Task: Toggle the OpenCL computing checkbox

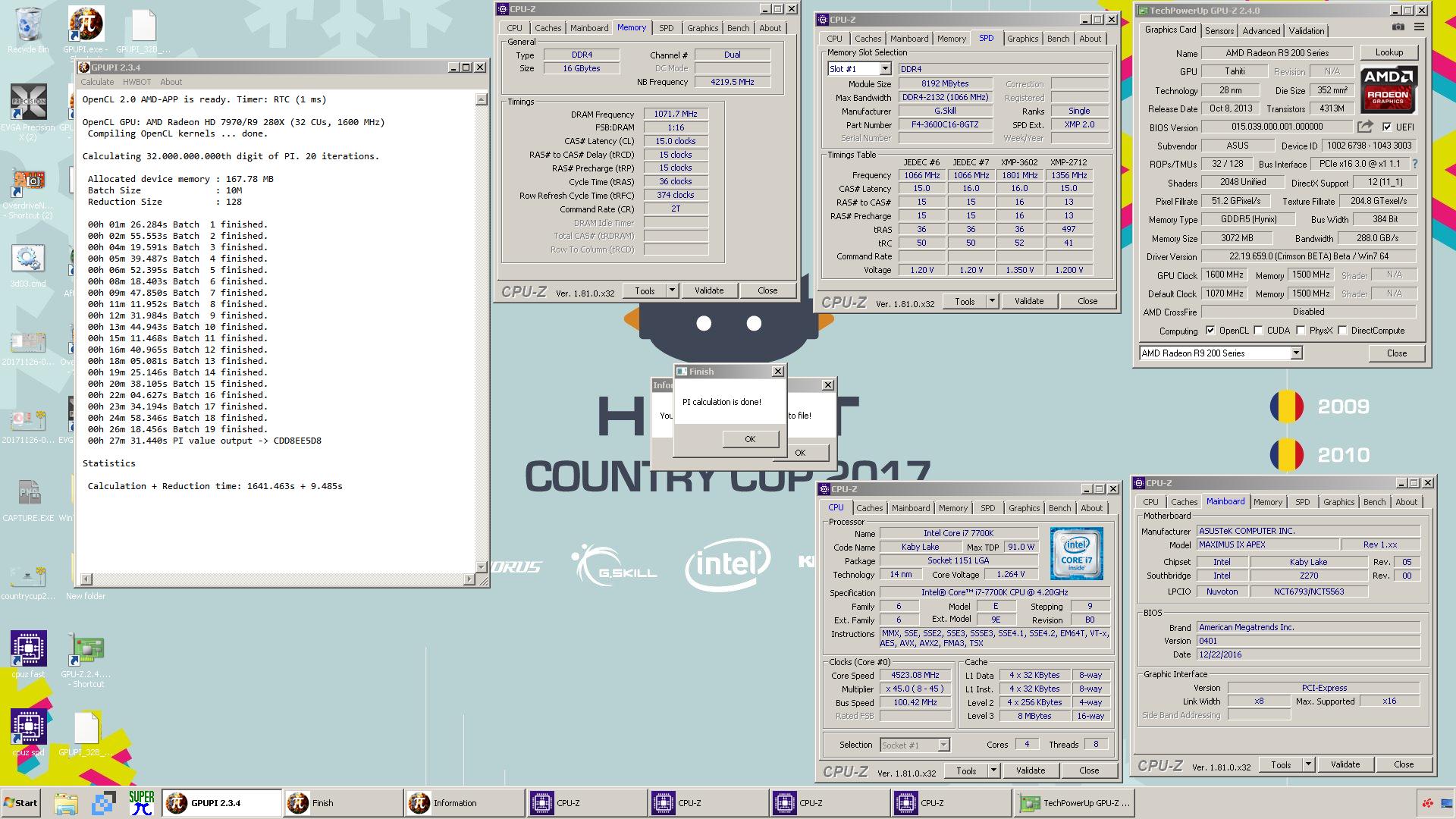Action: point(1210,330)
